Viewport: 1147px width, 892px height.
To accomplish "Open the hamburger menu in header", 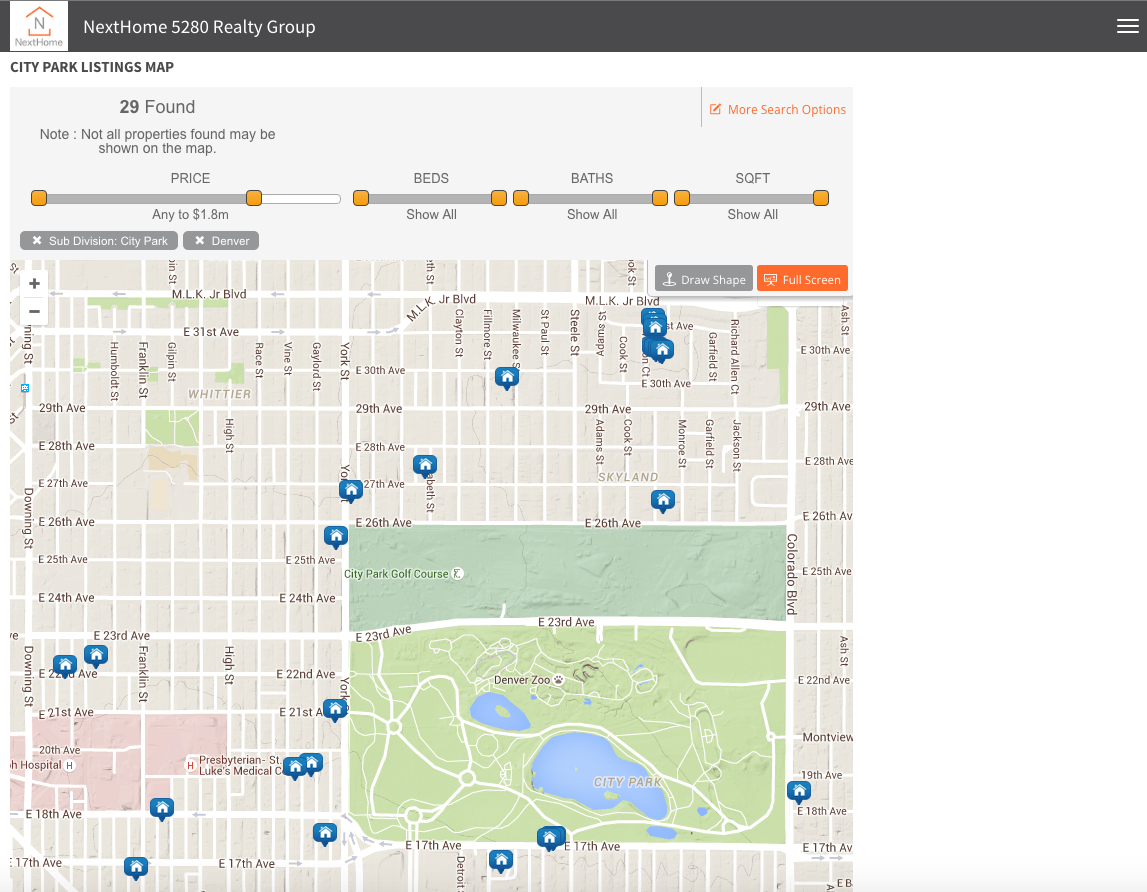I will (1127, 27).
